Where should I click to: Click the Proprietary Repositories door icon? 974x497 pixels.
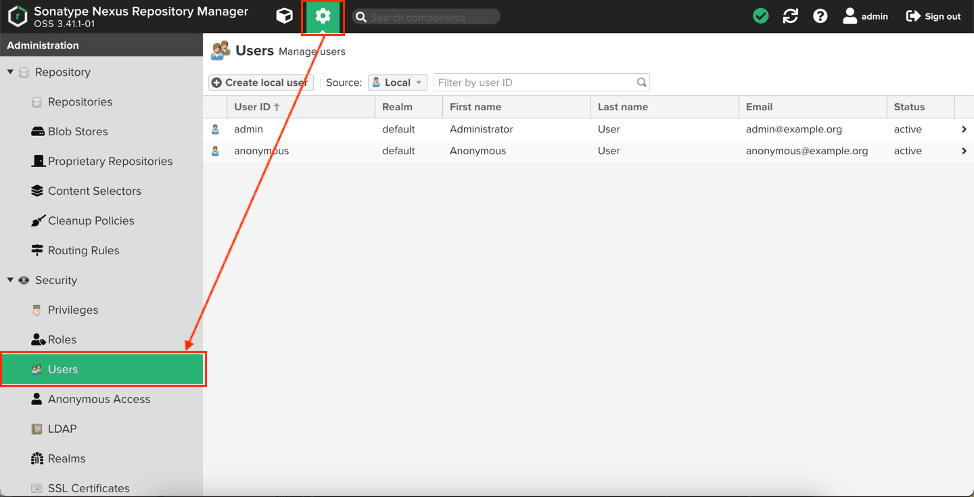click(x=37, y=162)
